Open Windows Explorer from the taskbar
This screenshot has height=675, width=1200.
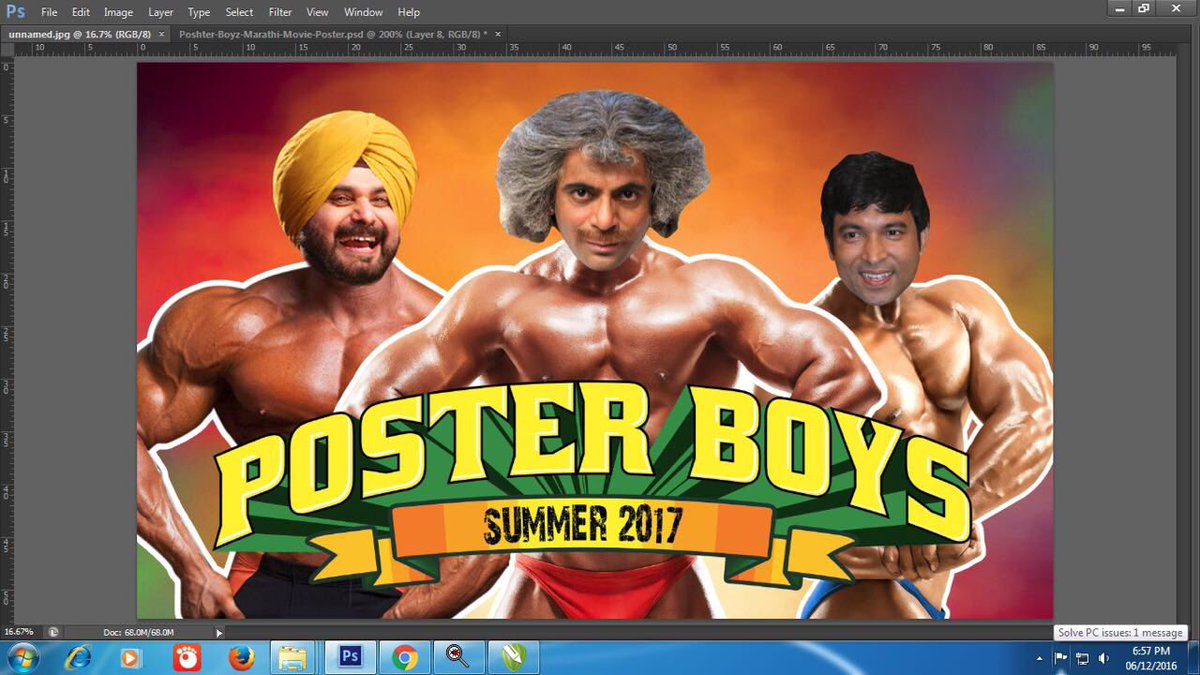coord(294,657)
